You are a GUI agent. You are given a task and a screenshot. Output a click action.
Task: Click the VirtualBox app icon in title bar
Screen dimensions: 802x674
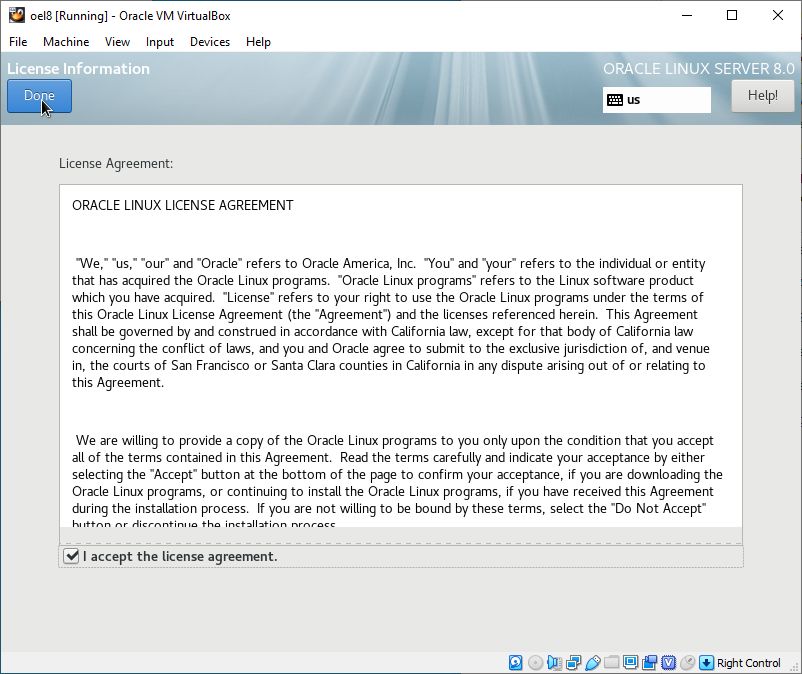[16, 15]
